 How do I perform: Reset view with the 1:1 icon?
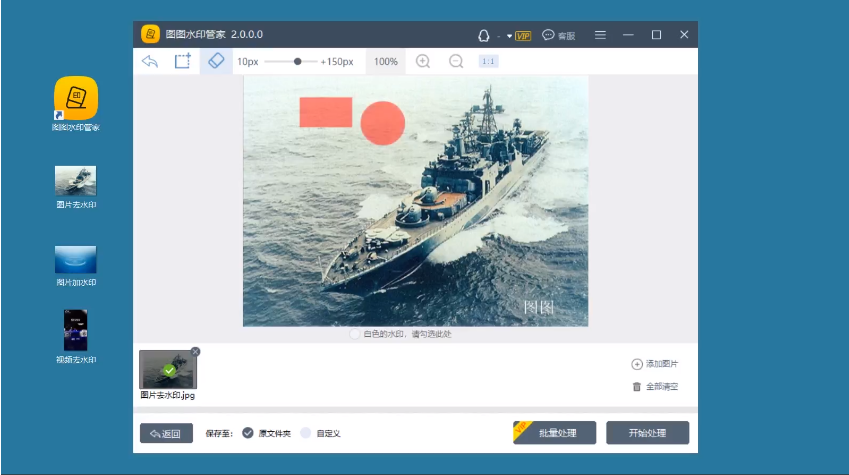(488, 61)
